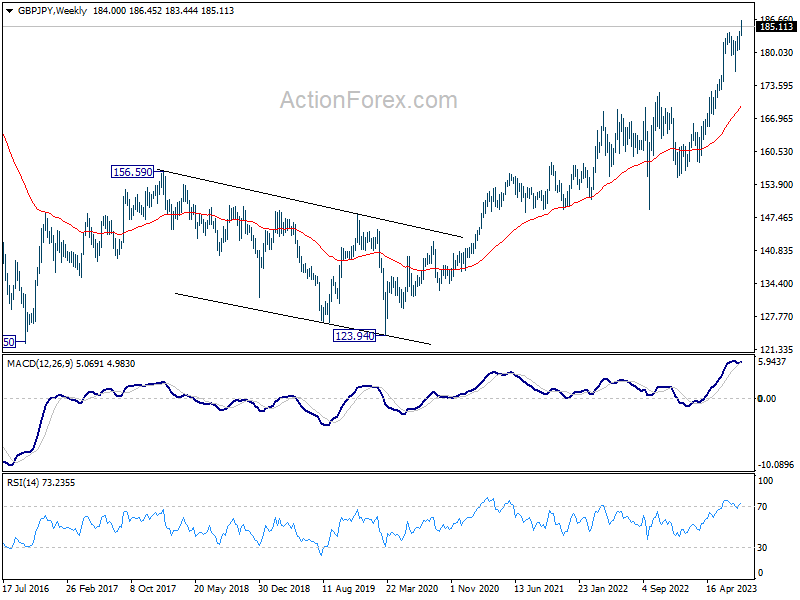Click the 8 Oct 2017 date label
Image resolution: width=800 pixels, height=600 pixels.
coord(153,588)
